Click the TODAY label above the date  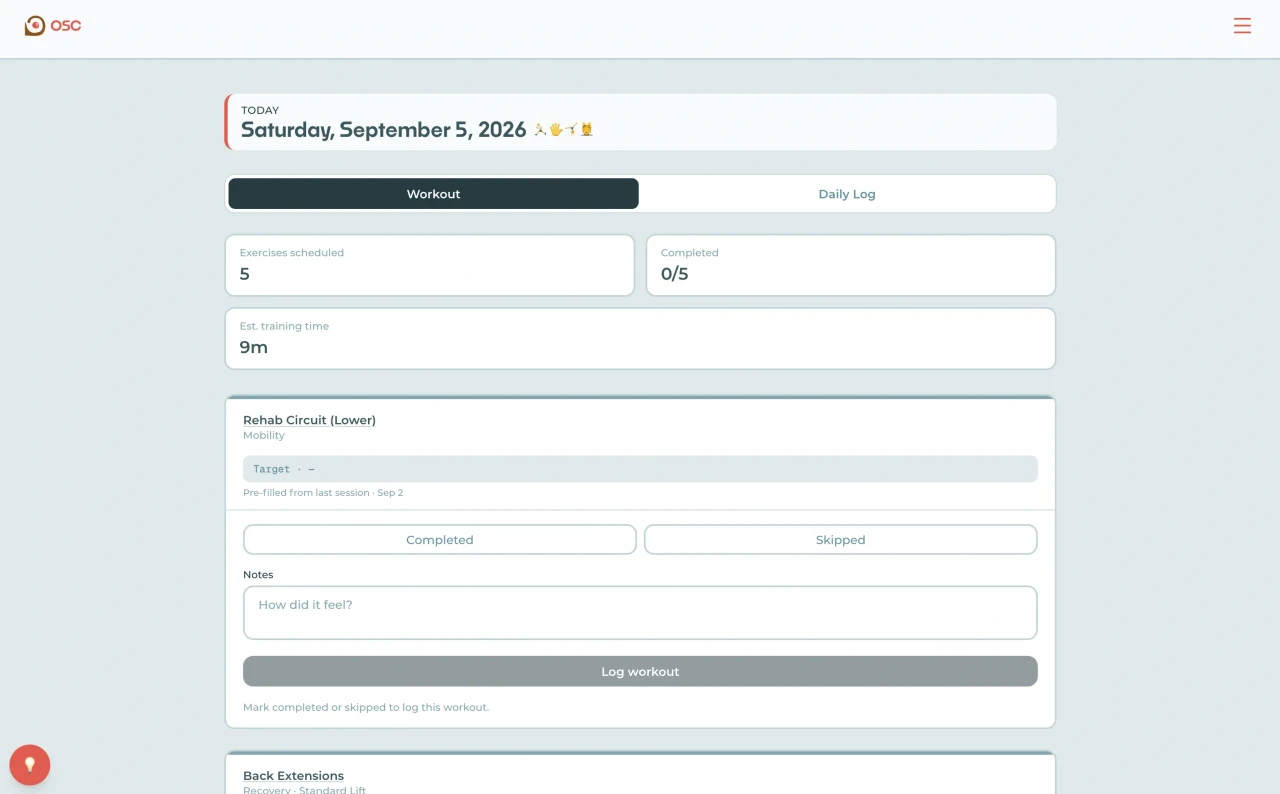[260, 110]
